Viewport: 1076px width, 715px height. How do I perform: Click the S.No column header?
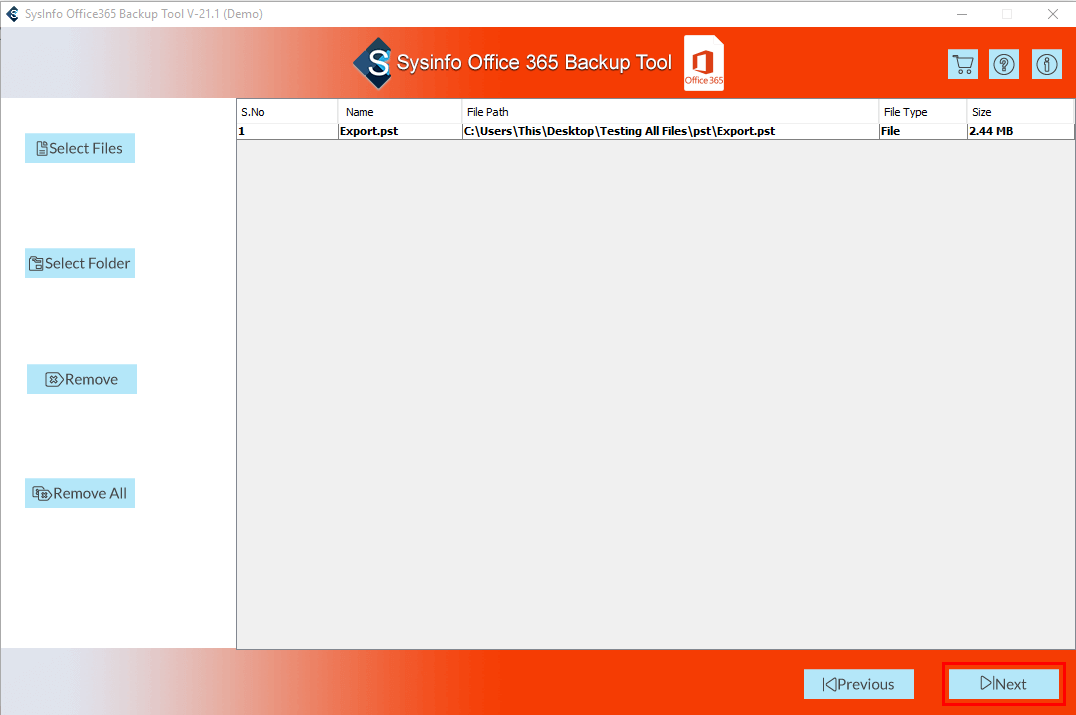[288, 112]
